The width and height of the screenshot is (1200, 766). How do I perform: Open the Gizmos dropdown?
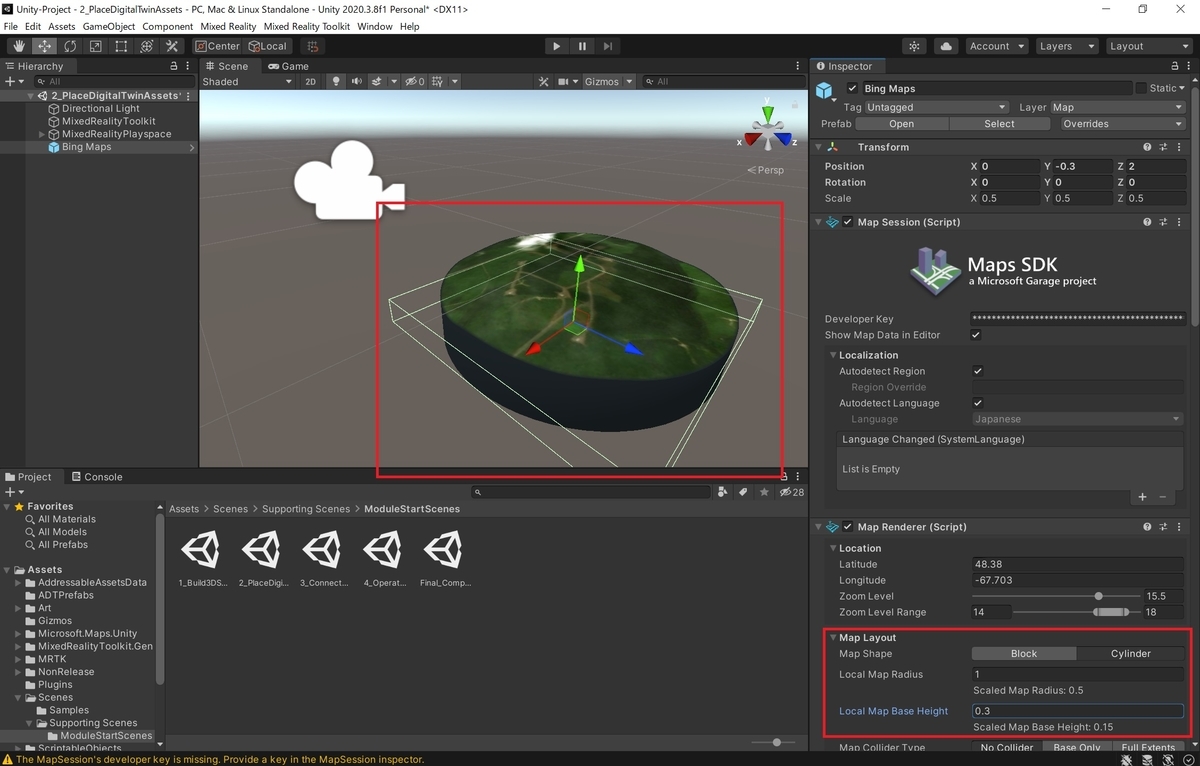tap(608, 81)
